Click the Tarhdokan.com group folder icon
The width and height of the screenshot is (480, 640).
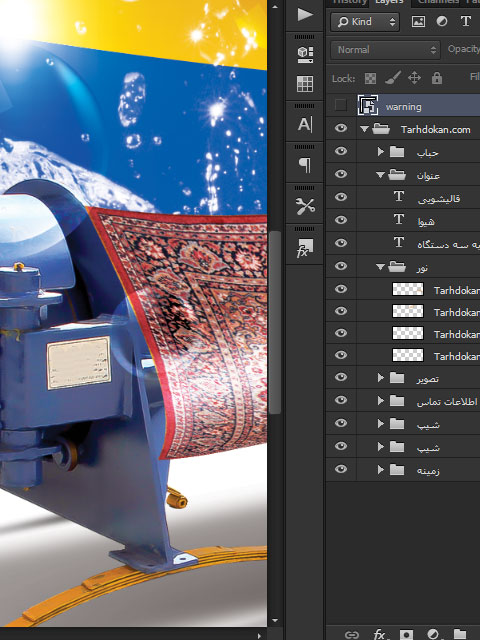point(381,129)
